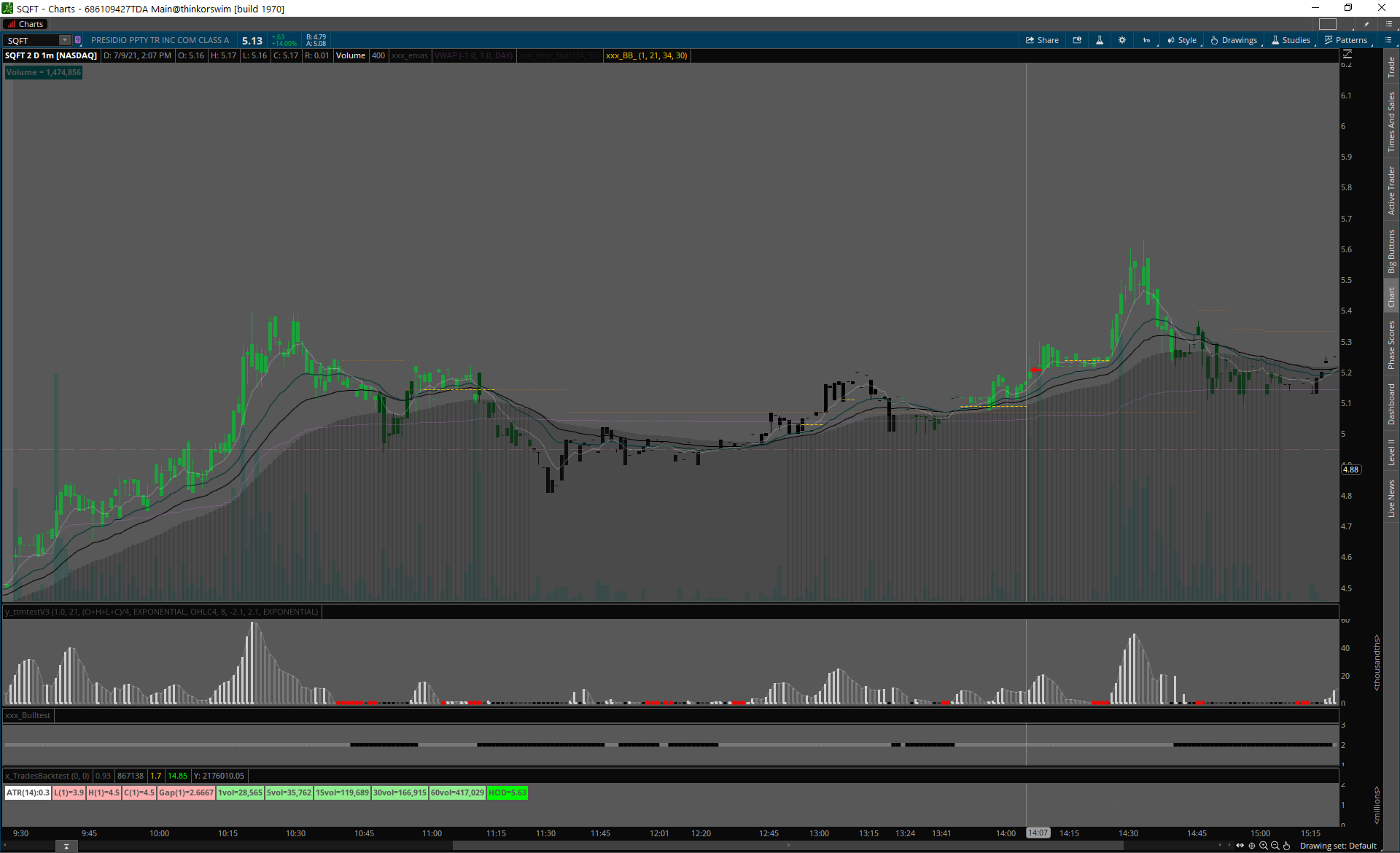Click the zoom in magnifier icon
Screen dimensions: 1400x853
point(1264,846)
